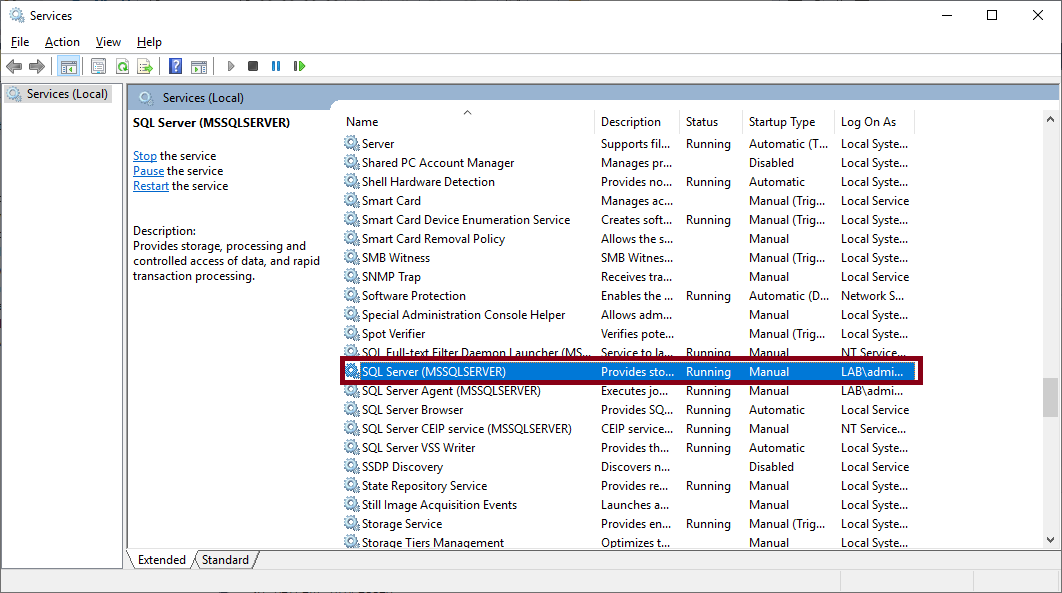Screen dimensions: 1062x593
Task: Click the Back arrow toolbar icon
Action: click(x=14, y=66)
